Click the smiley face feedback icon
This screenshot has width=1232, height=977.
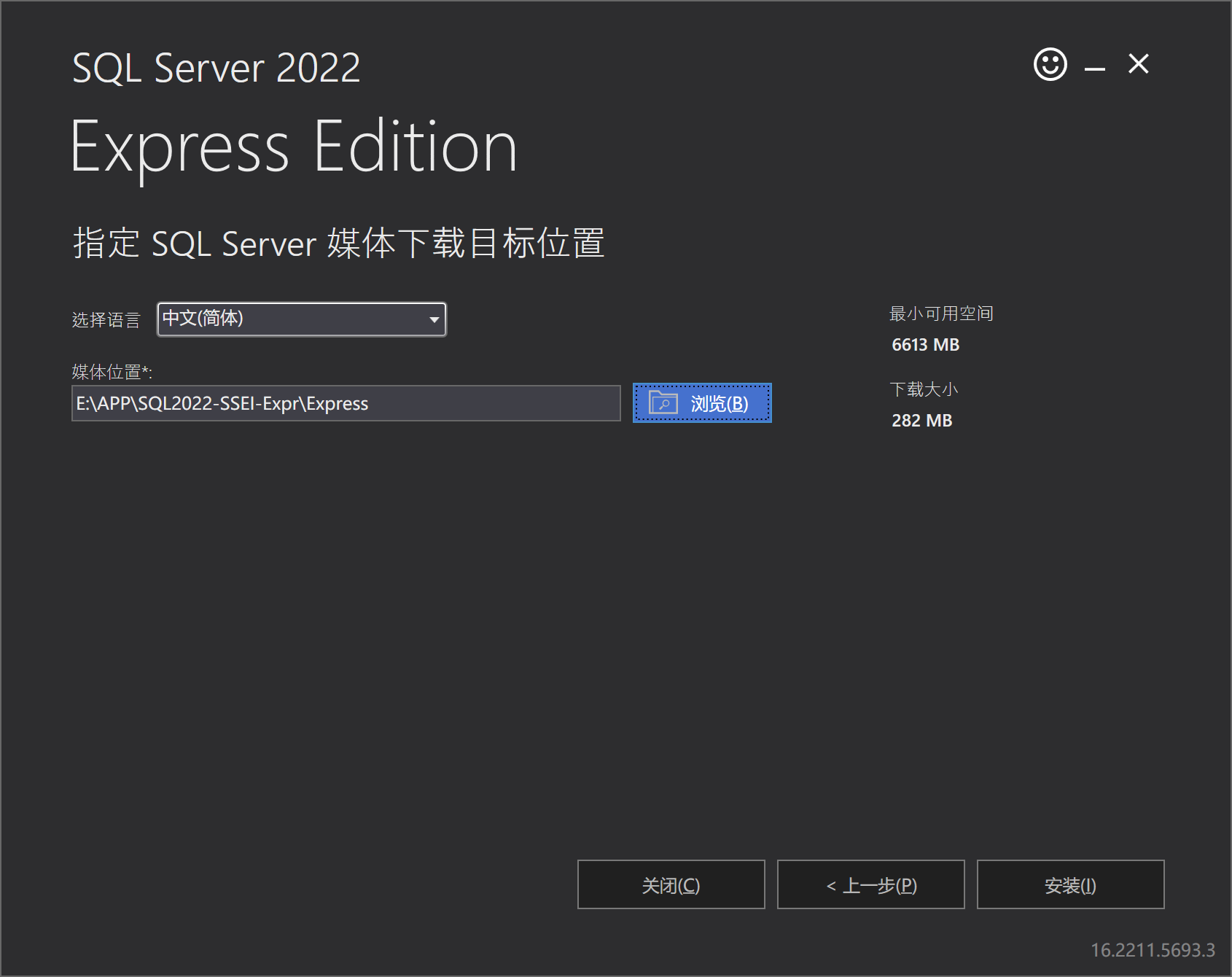1050,65
